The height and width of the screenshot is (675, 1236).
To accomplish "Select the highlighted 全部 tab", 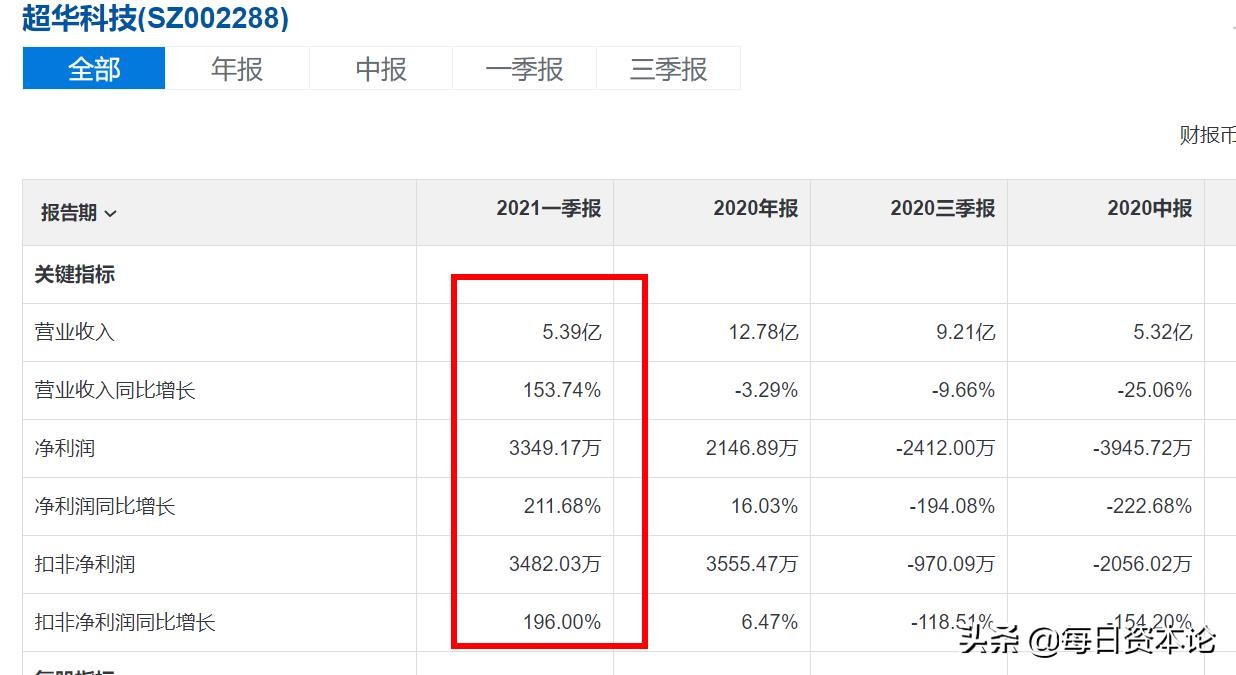I will (x=93, y=68).
